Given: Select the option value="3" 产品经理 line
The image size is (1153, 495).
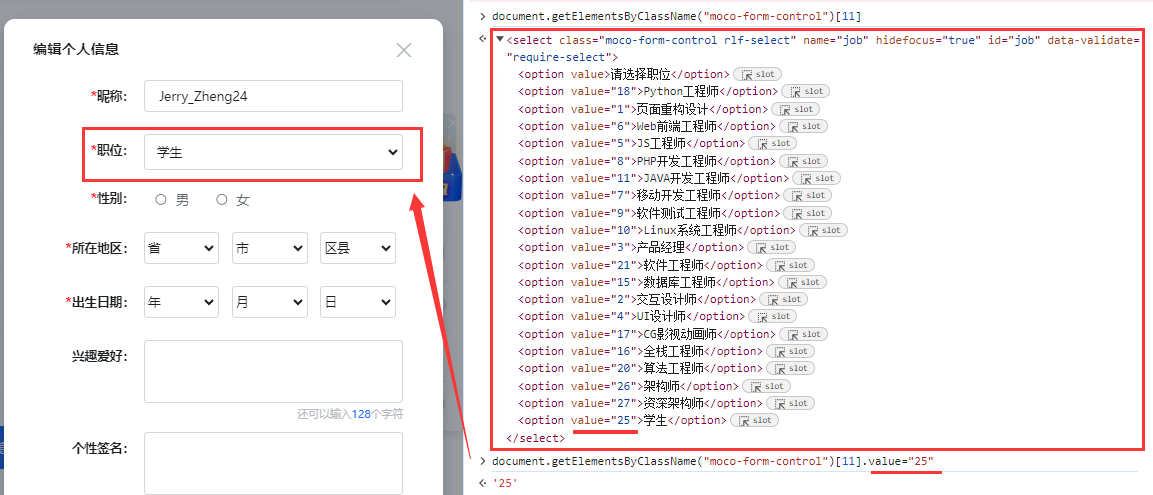Looking at the screenshot, I should click(631, 248).
